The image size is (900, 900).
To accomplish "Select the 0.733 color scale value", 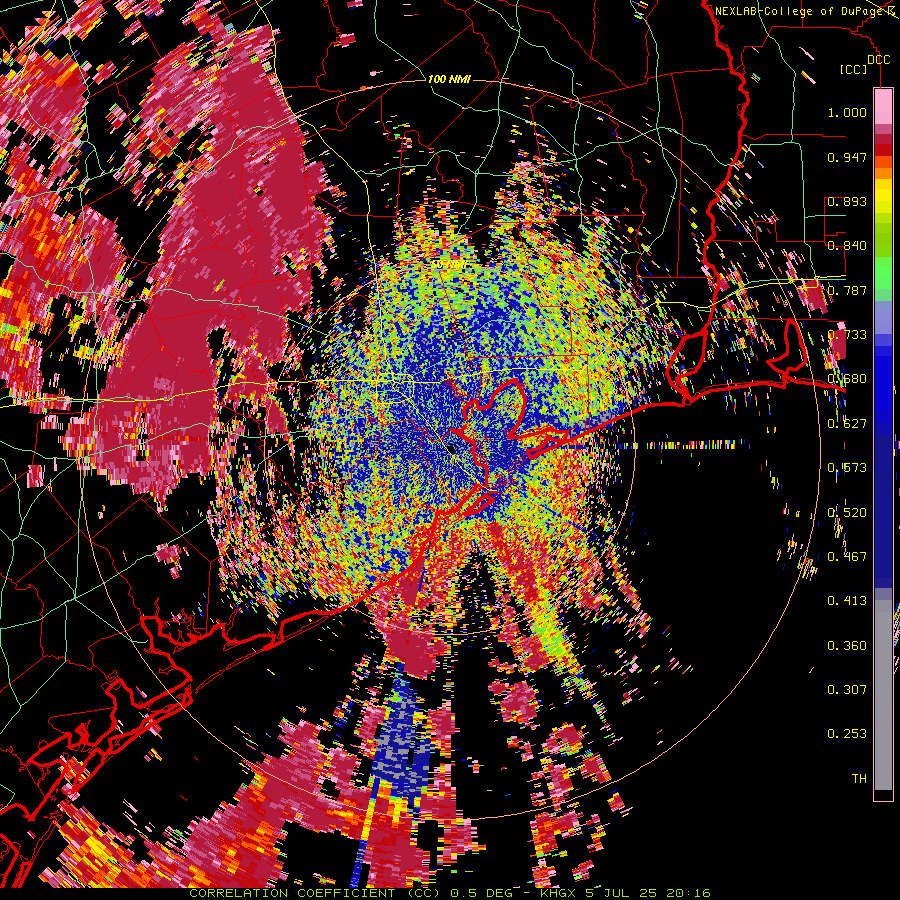I will [x=847, y=335].
